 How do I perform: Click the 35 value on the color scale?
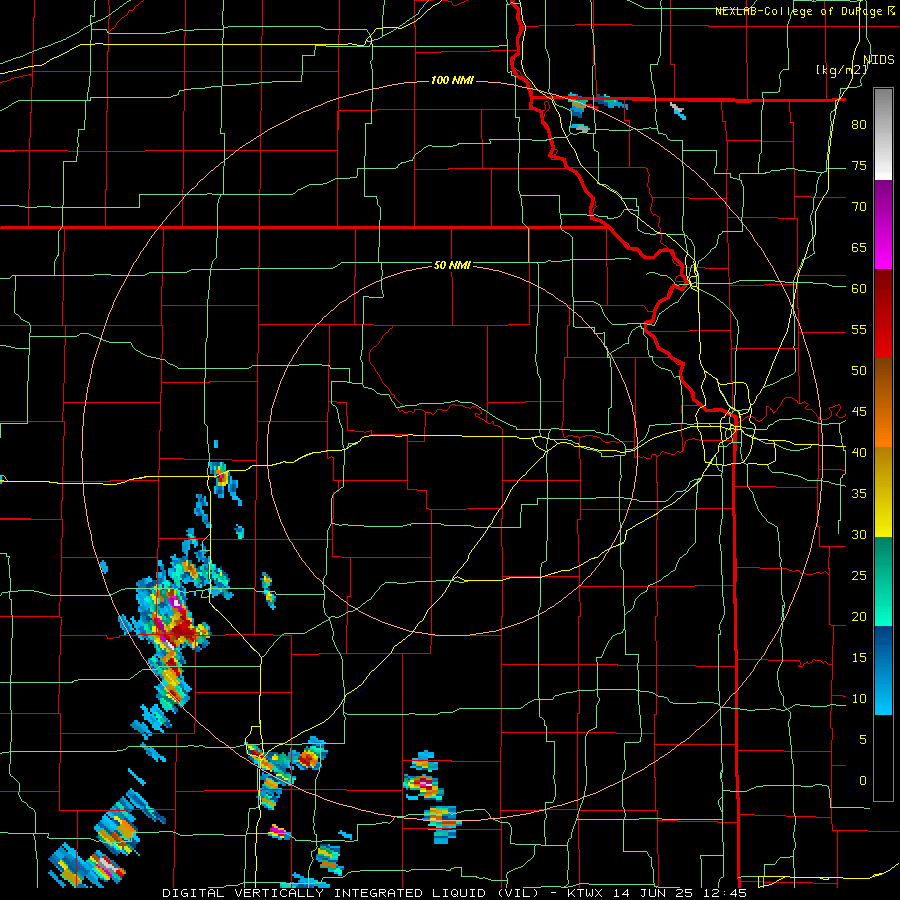pyautogui.click(x=859, y=494)
